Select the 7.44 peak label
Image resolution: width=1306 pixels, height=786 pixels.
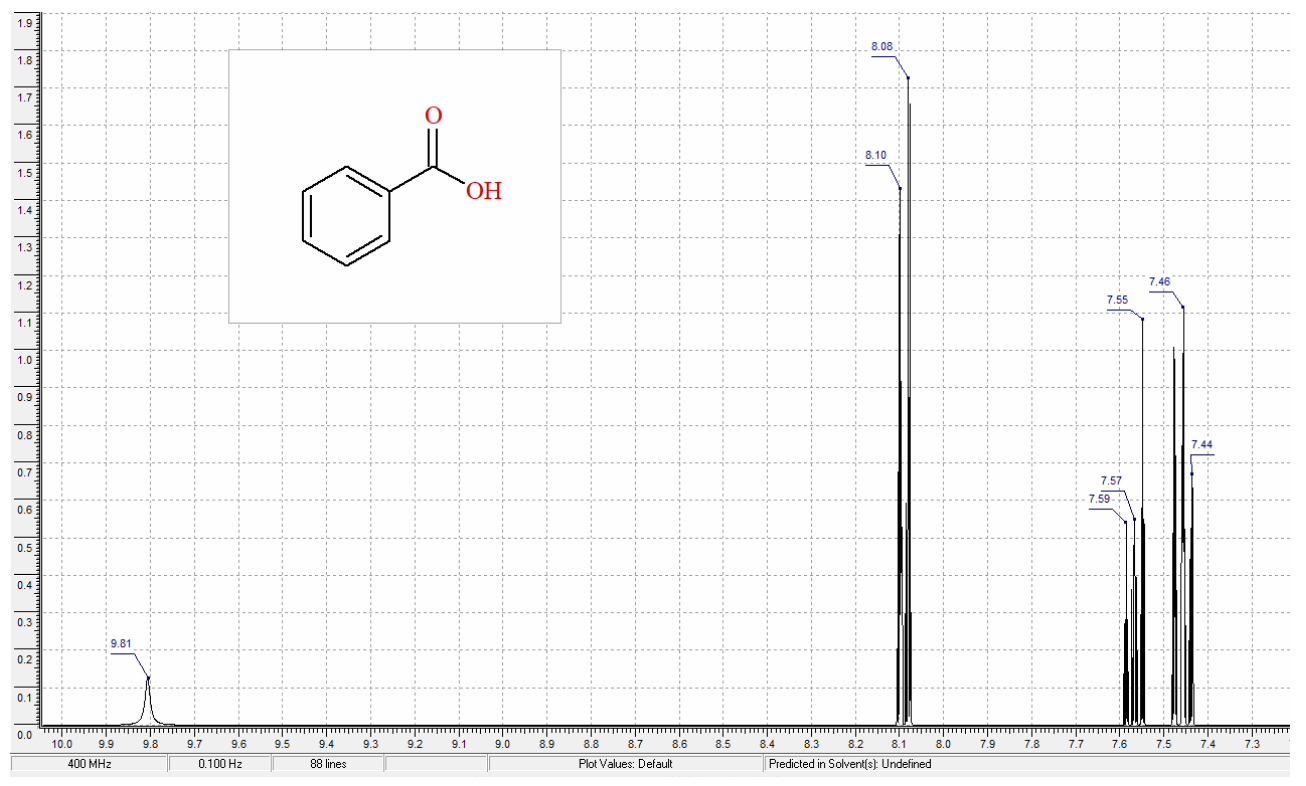[1202, 443]
